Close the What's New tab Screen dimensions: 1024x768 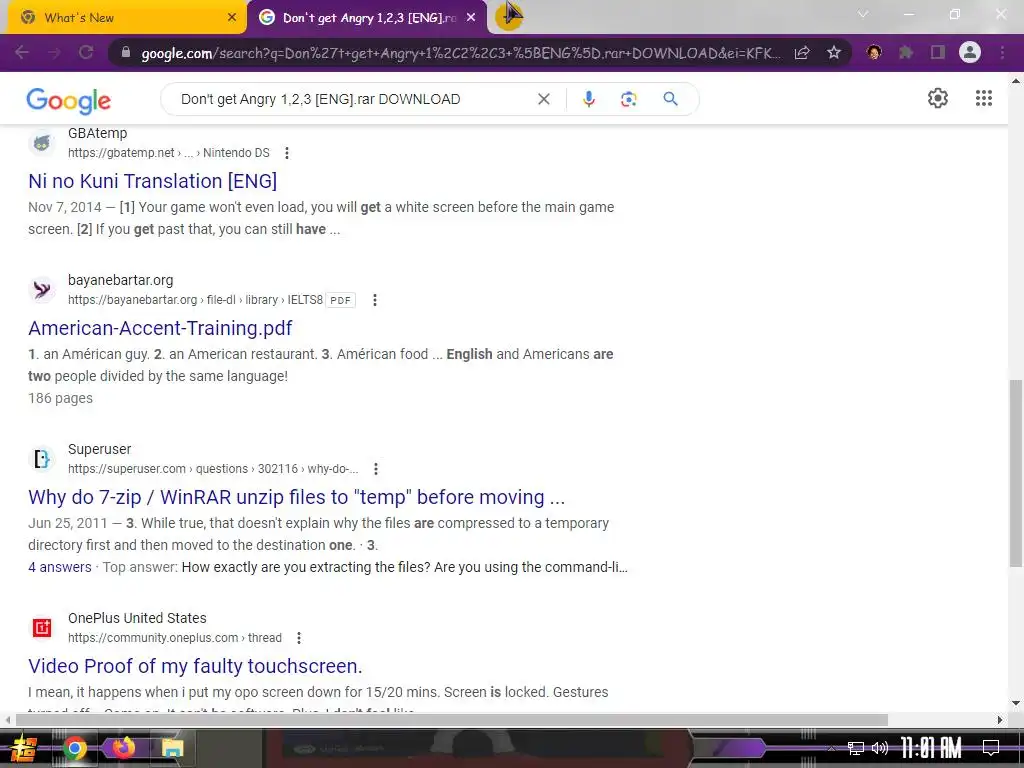pos(232,18)
